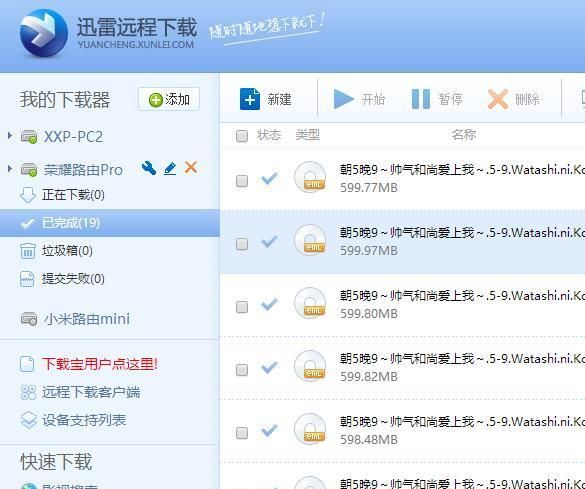Screen dimensions: 585x489
Task: Click the 开始 start button
Action: 359,99
